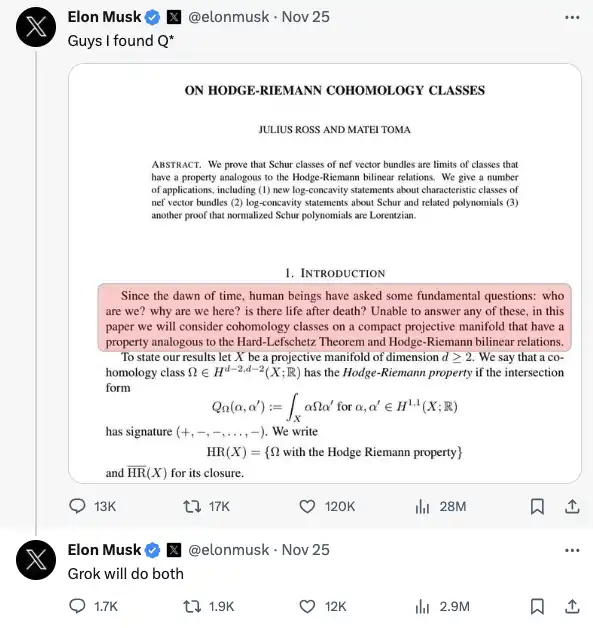Open the more options menu on first tweet

point(572,17)
